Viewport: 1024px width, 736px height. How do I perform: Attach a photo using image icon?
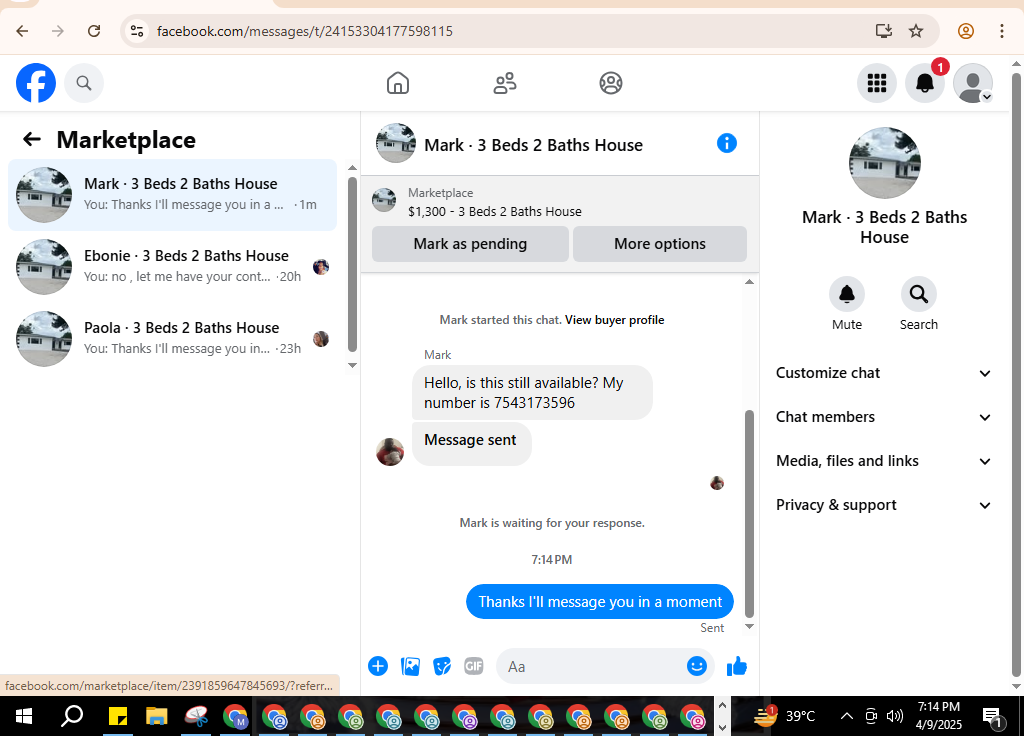410,666
